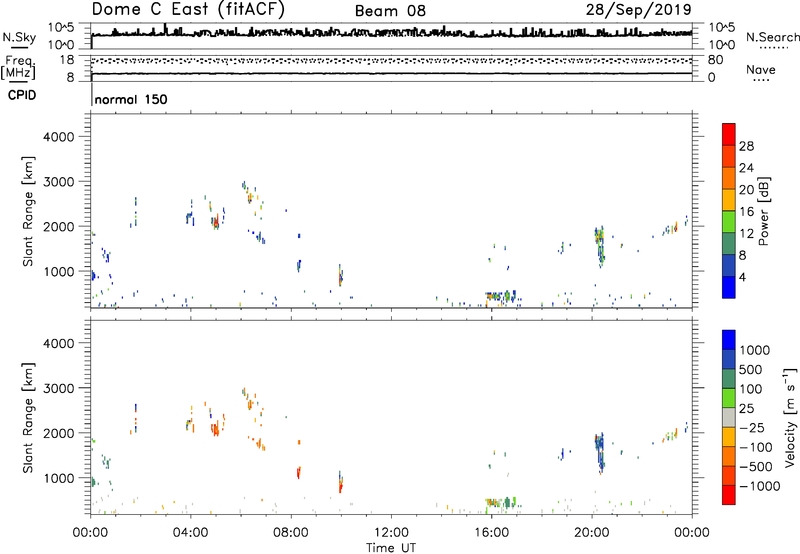Screen dimensions: 800x554
Task: Click the red velocity echo near 08:15 UT
Action: pyautogui.click(x=299, y=472)
